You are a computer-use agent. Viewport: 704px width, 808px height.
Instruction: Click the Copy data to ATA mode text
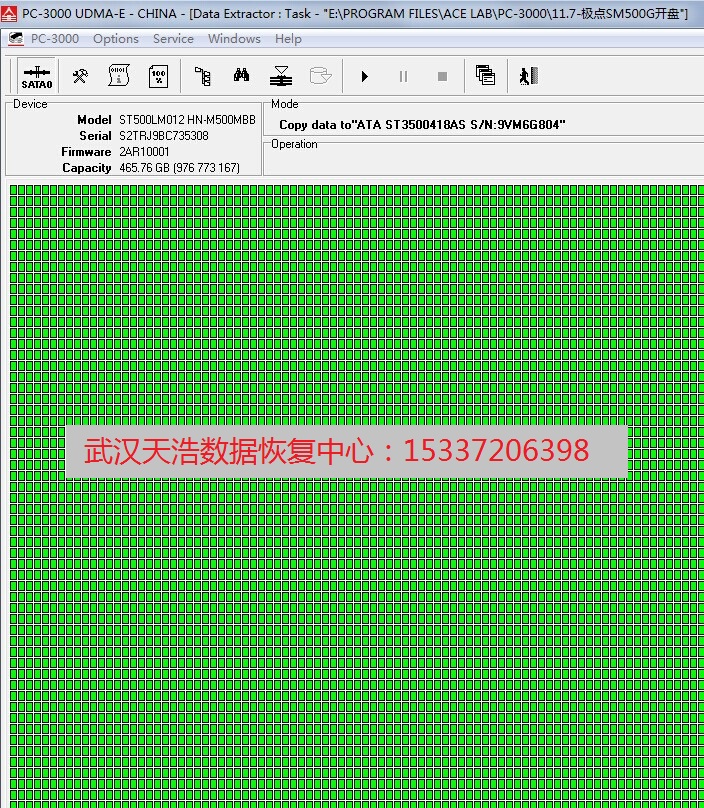(422, 125)
